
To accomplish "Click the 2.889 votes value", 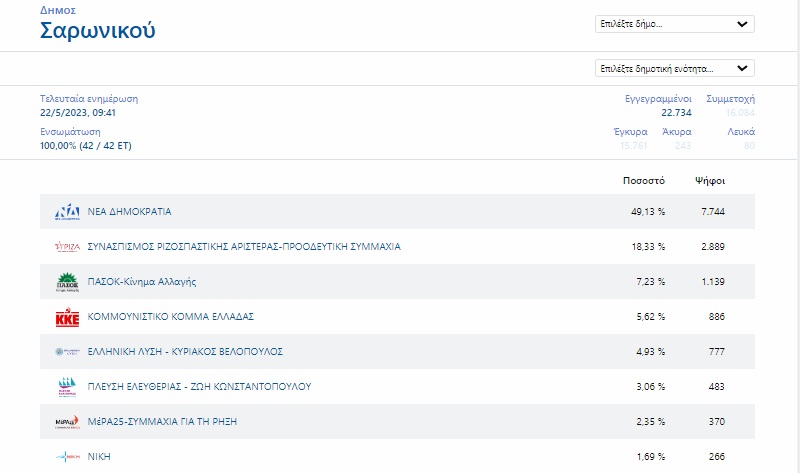I will (x=713, y=247).
